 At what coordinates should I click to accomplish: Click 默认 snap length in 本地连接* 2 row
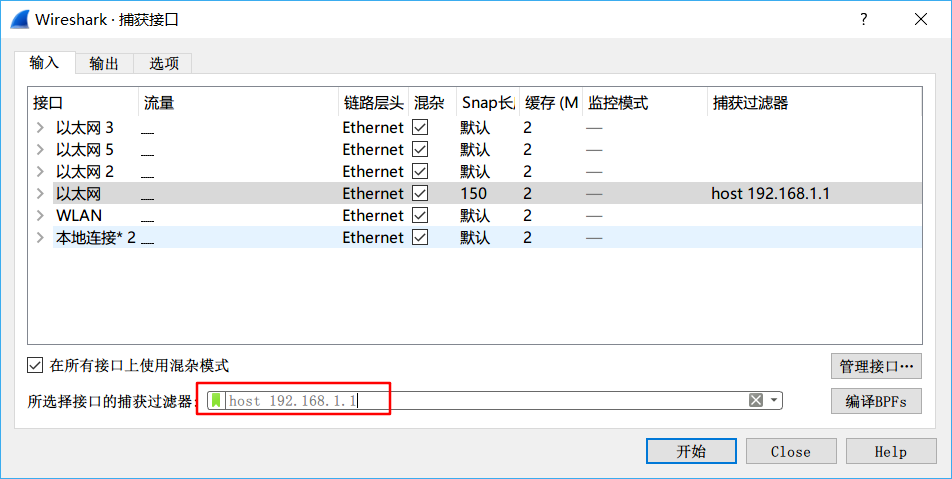click(475, 237)
